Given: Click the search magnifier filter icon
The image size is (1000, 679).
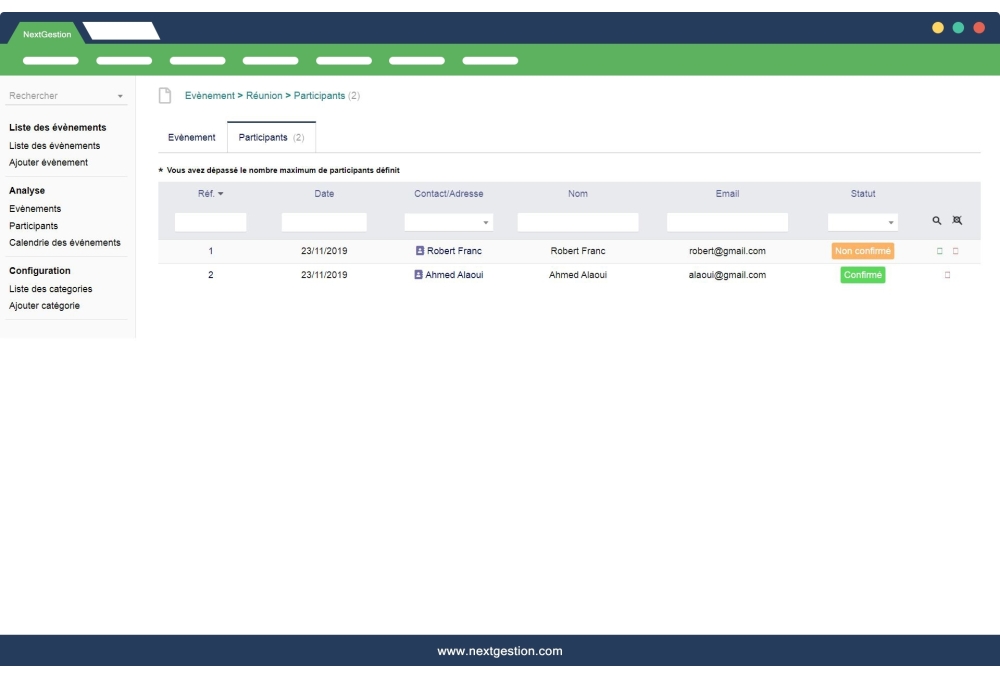Looking at the screenshot, I should pyautogui.click(x=936, y=220).
